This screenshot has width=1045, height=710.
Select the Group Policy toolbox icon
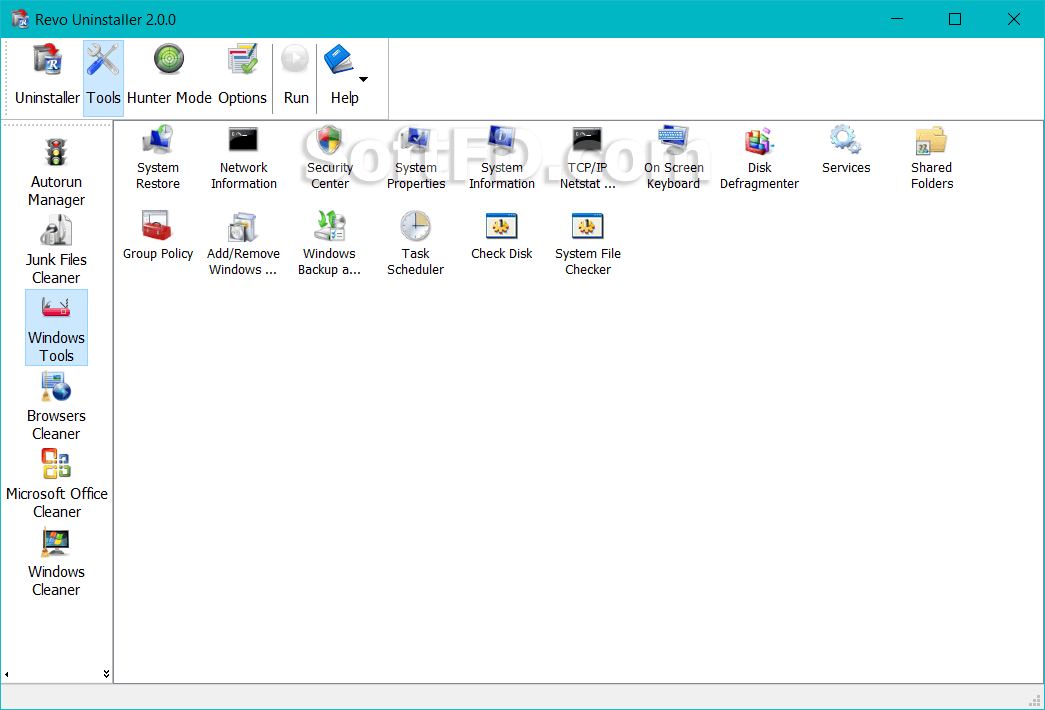(157, 226)
